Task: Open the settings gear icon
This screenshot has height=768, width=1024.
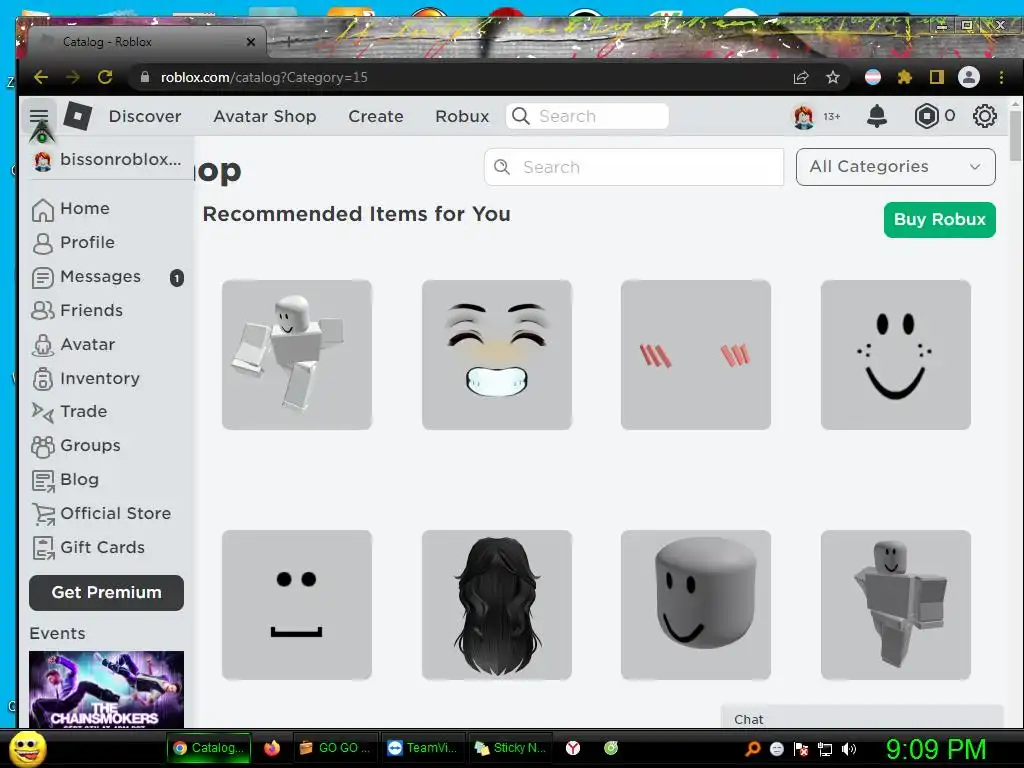Action: (x=984, y=116)
